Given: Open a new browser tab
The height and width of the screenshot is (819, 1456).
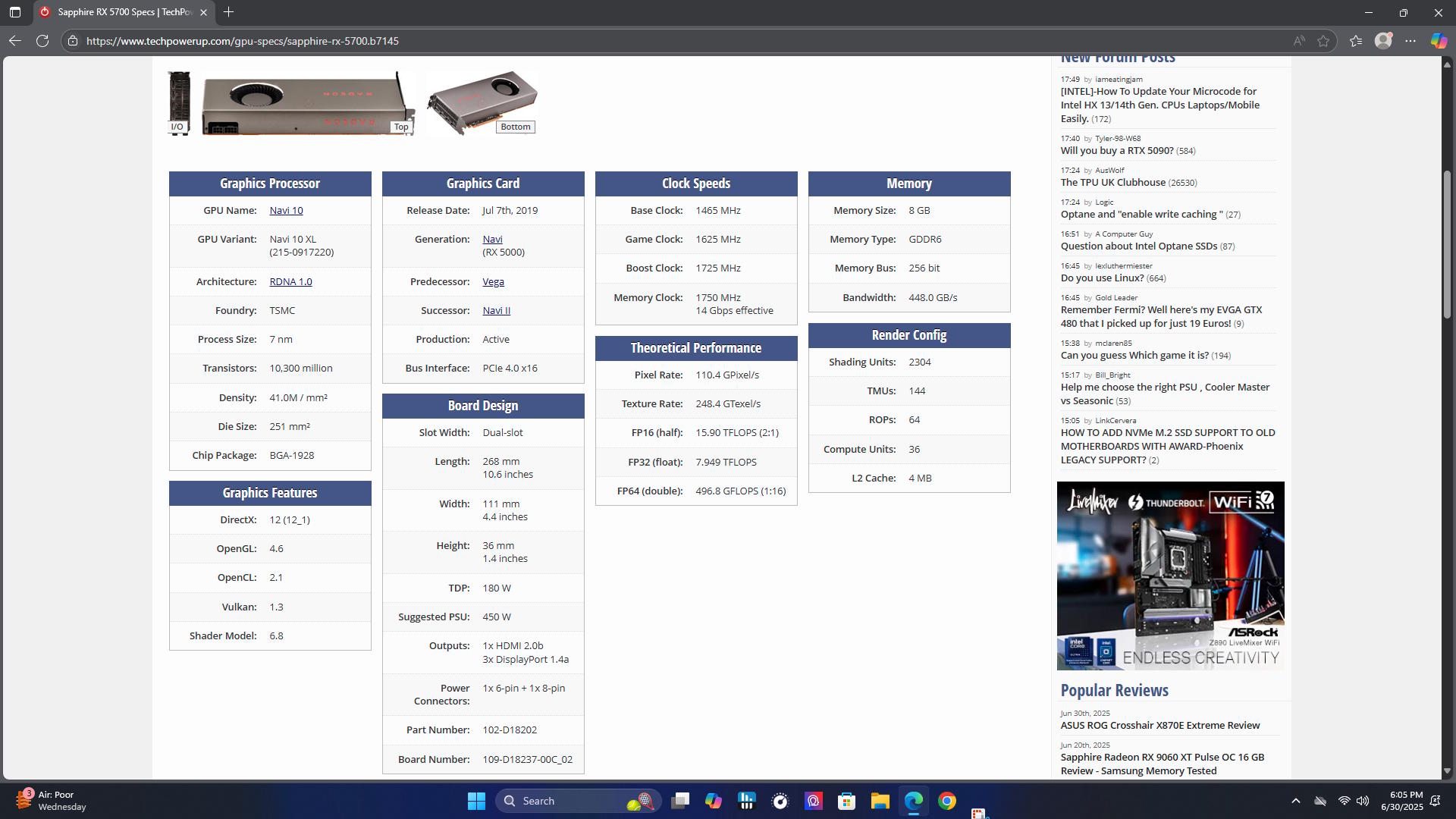Looking at the screenshot, I should click(228, 12).
